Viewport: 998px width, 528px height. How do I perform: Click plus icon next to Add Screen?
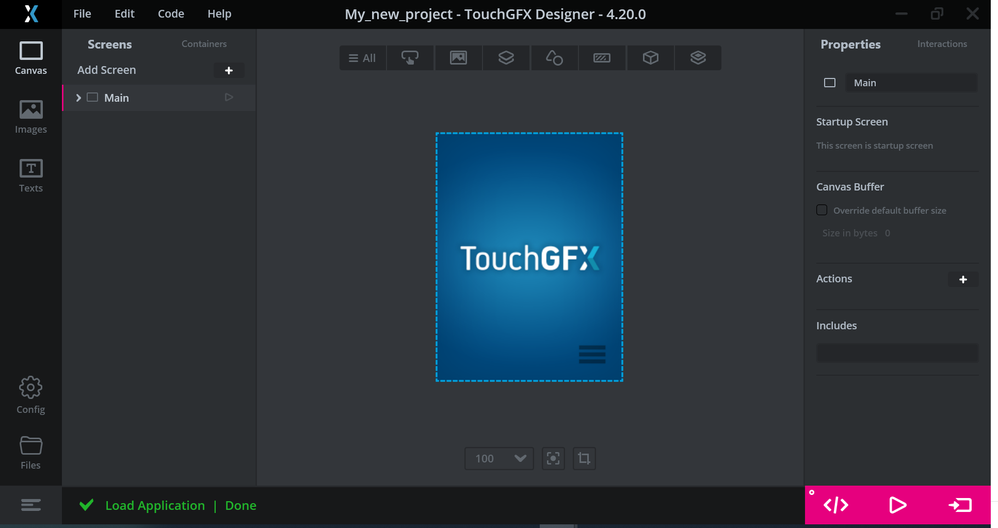click(x=228, y=71)
